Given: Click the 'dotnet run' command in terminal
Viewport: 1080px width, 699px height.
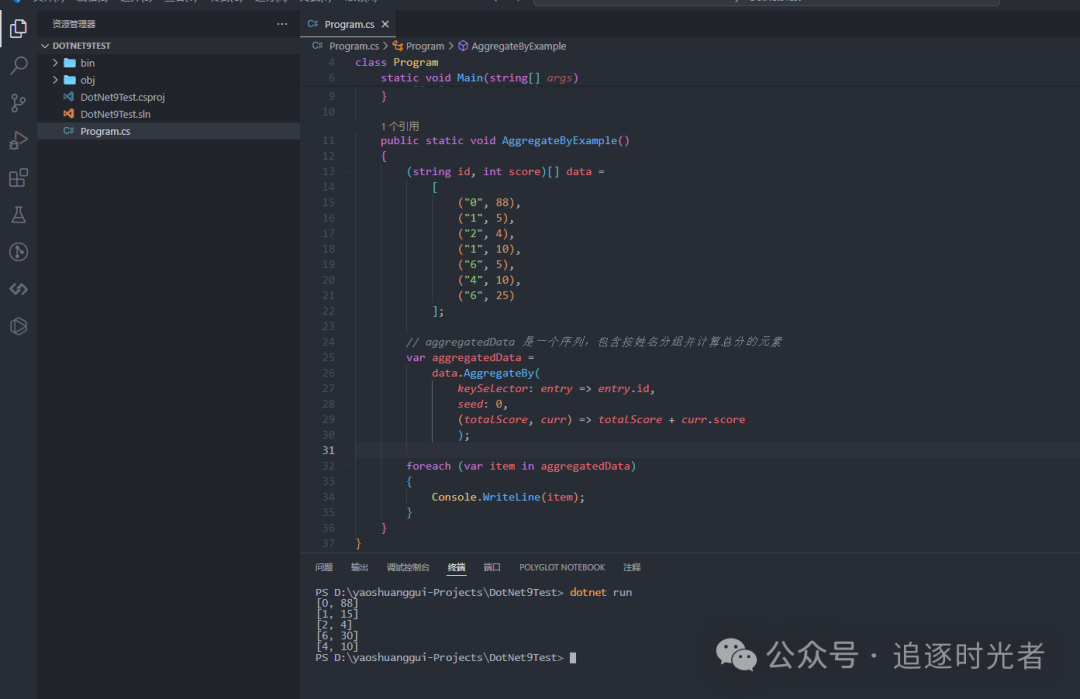Looking at the screenshot, I should pyautogui.click(x=601, y=592).
